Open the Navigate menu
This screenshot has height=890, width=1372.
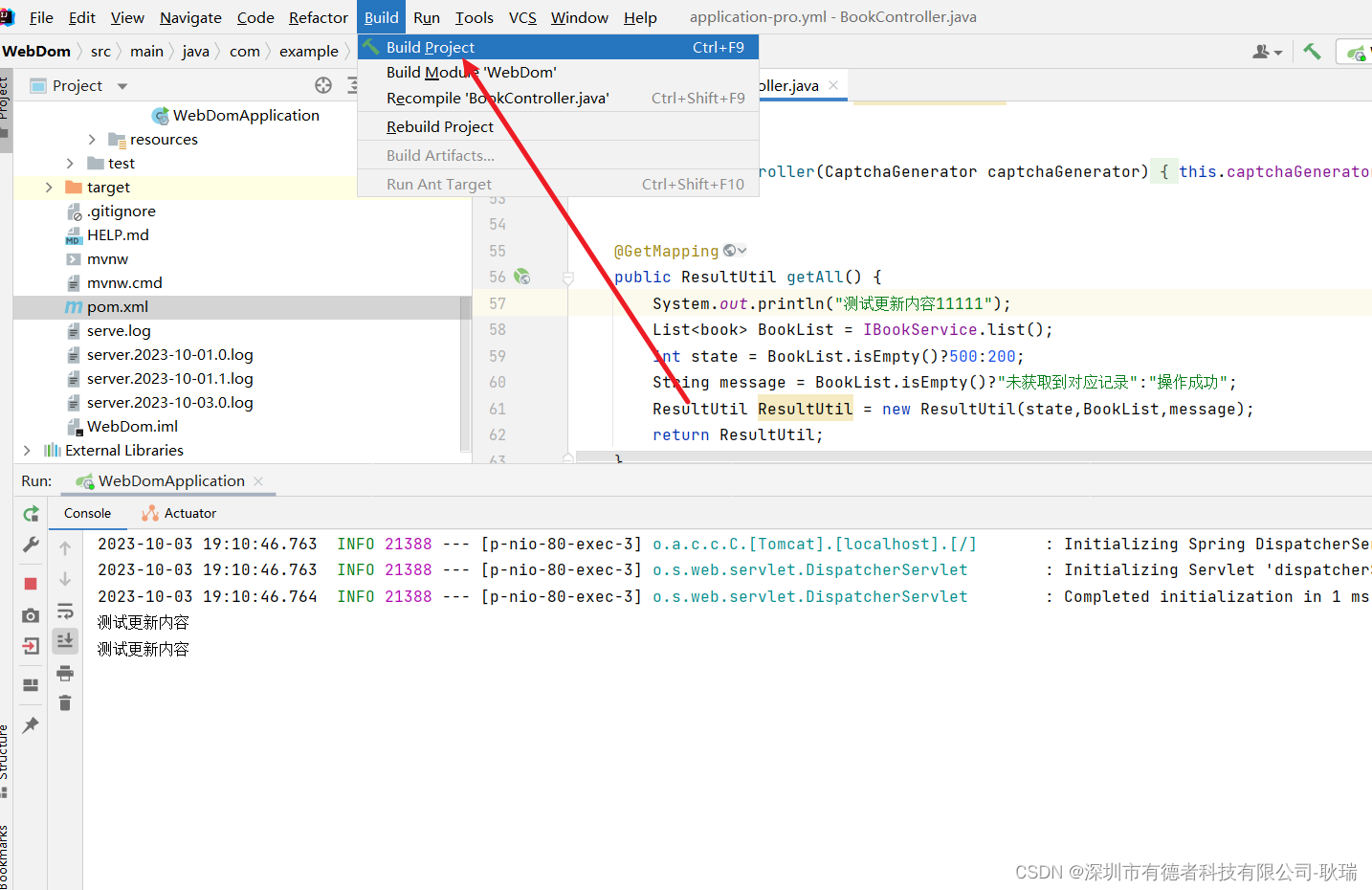click(190, 17)
